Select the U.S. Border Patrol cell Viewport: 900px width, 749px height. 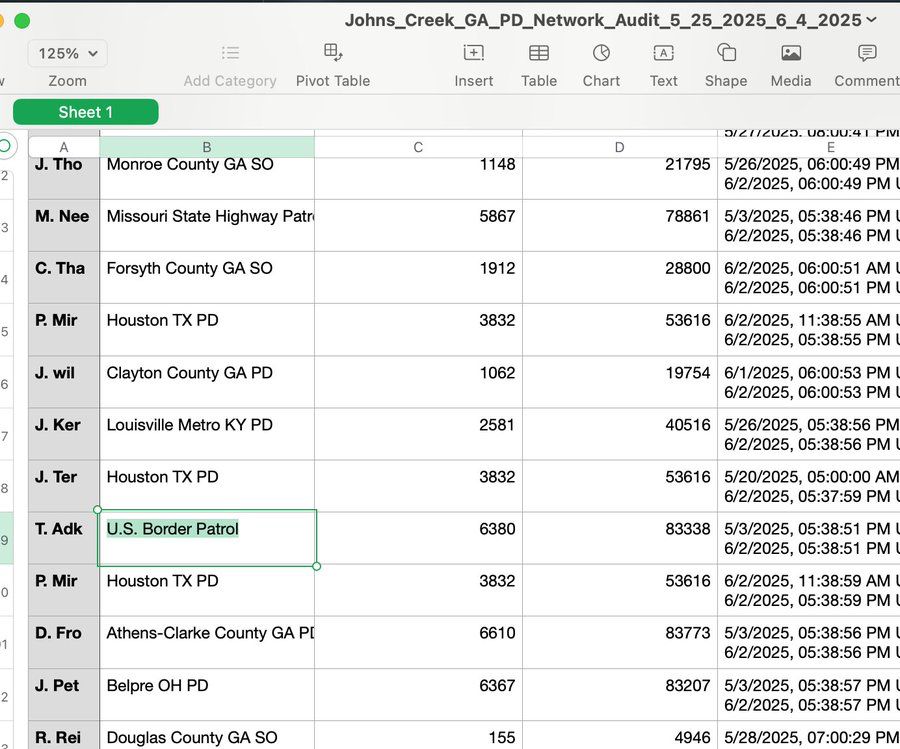coord(207,538)
